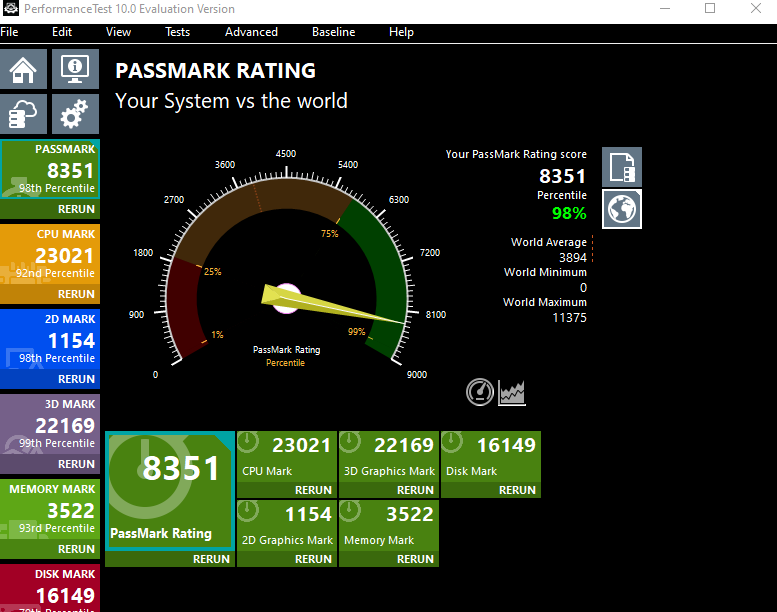Select the 3D MARK 22169 sidebar tile
This screenshot has width=777, height=612.
pyautogui.click(x=50, y=424)
